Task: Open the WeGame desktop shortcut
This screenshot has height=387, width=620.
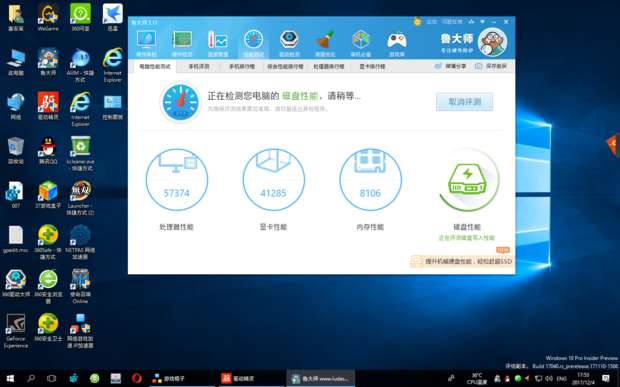Action: [x=48, y=17]
